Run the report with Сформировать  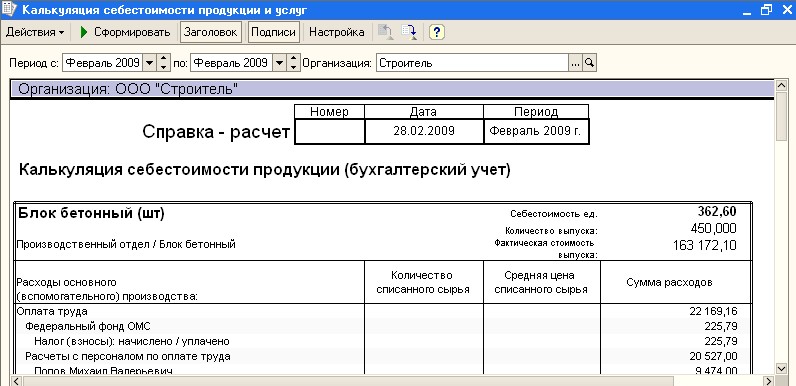pos(125,32)
